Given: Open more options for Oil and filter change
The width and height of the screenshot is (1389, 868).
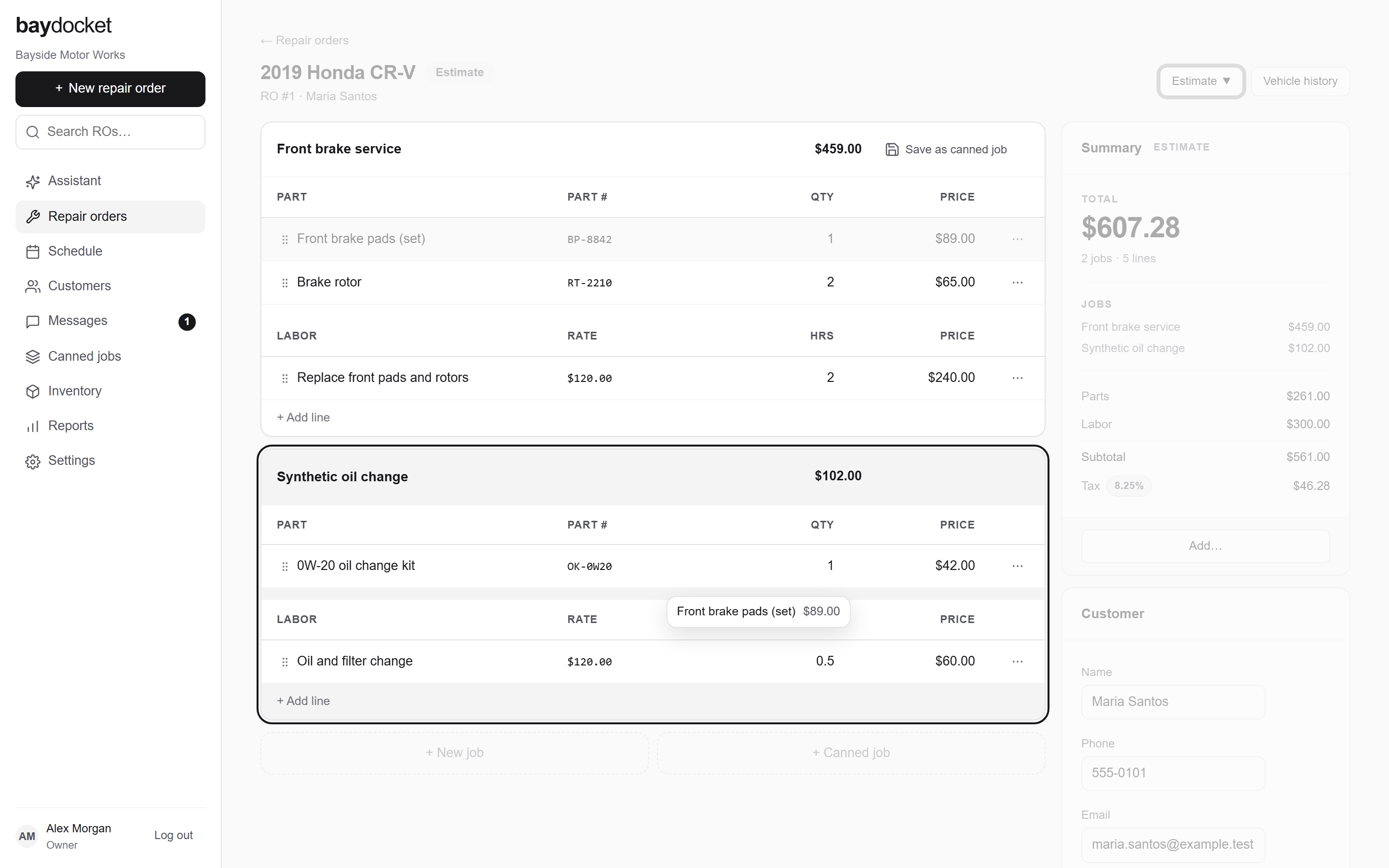Looking at the screenshot, I should 1018,661.
